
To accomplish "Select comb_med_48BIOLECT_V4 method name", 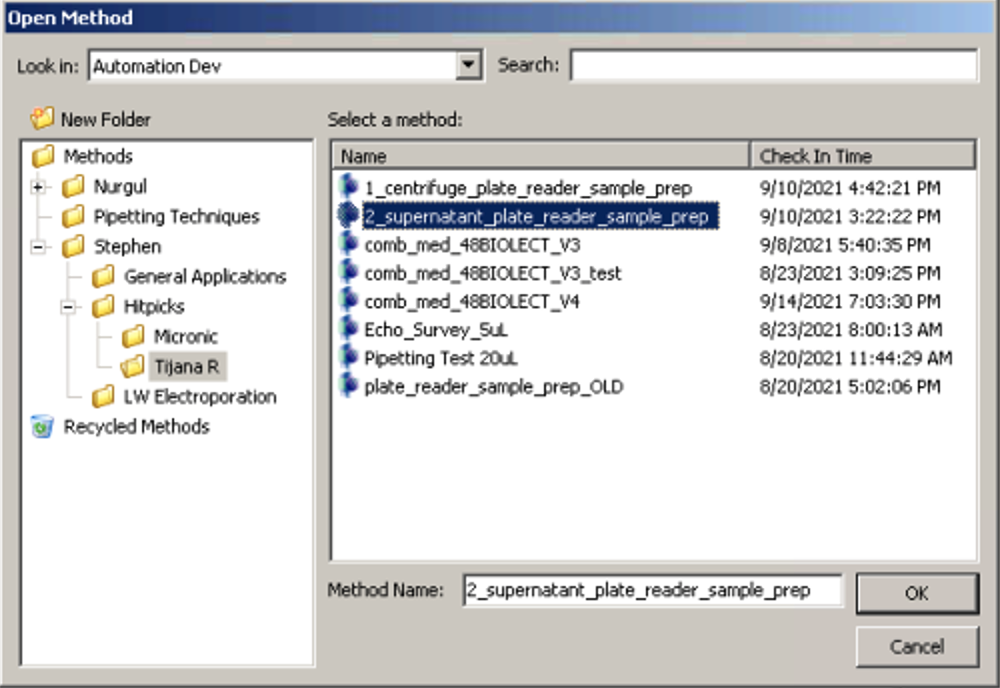I will click(x=472, y=301).
